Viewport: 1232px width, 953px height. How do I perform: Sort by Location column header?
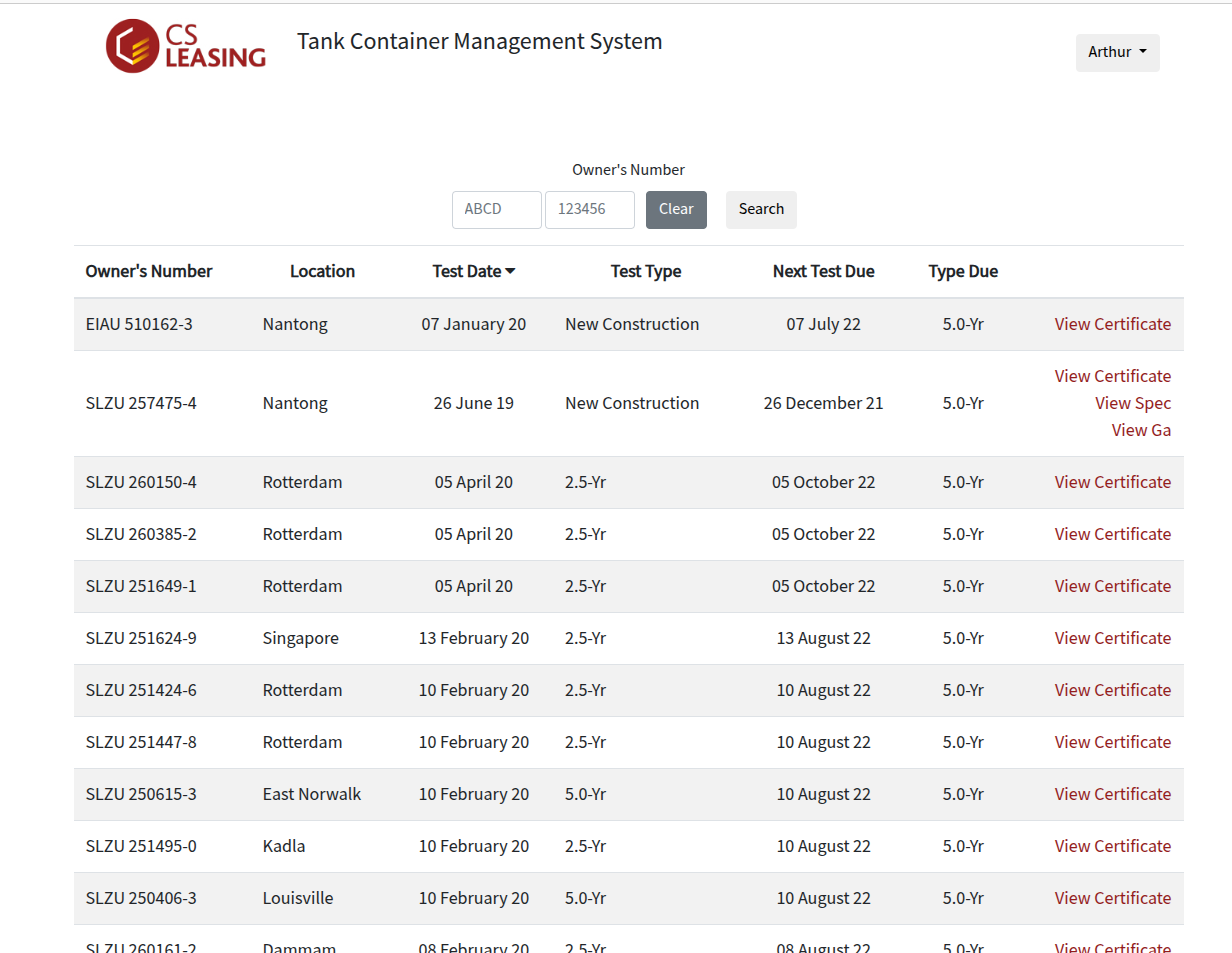click(322, 272)
